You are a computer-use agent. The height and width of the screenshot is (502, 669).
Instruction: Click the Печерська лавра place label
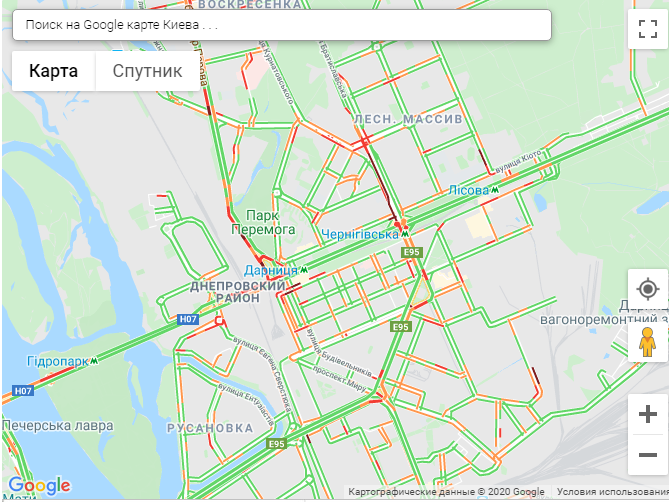[x=58, y=425]
